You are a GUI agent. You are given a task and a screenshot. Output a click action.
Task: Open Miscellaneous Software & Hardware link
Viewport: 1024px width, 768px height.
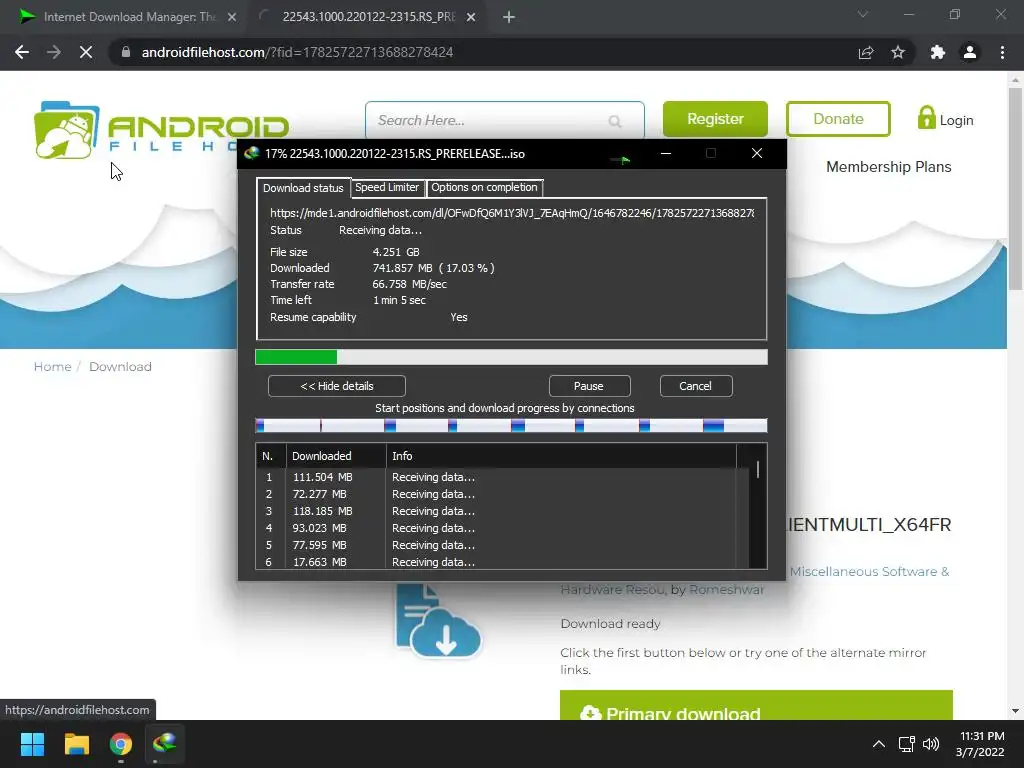869,572
